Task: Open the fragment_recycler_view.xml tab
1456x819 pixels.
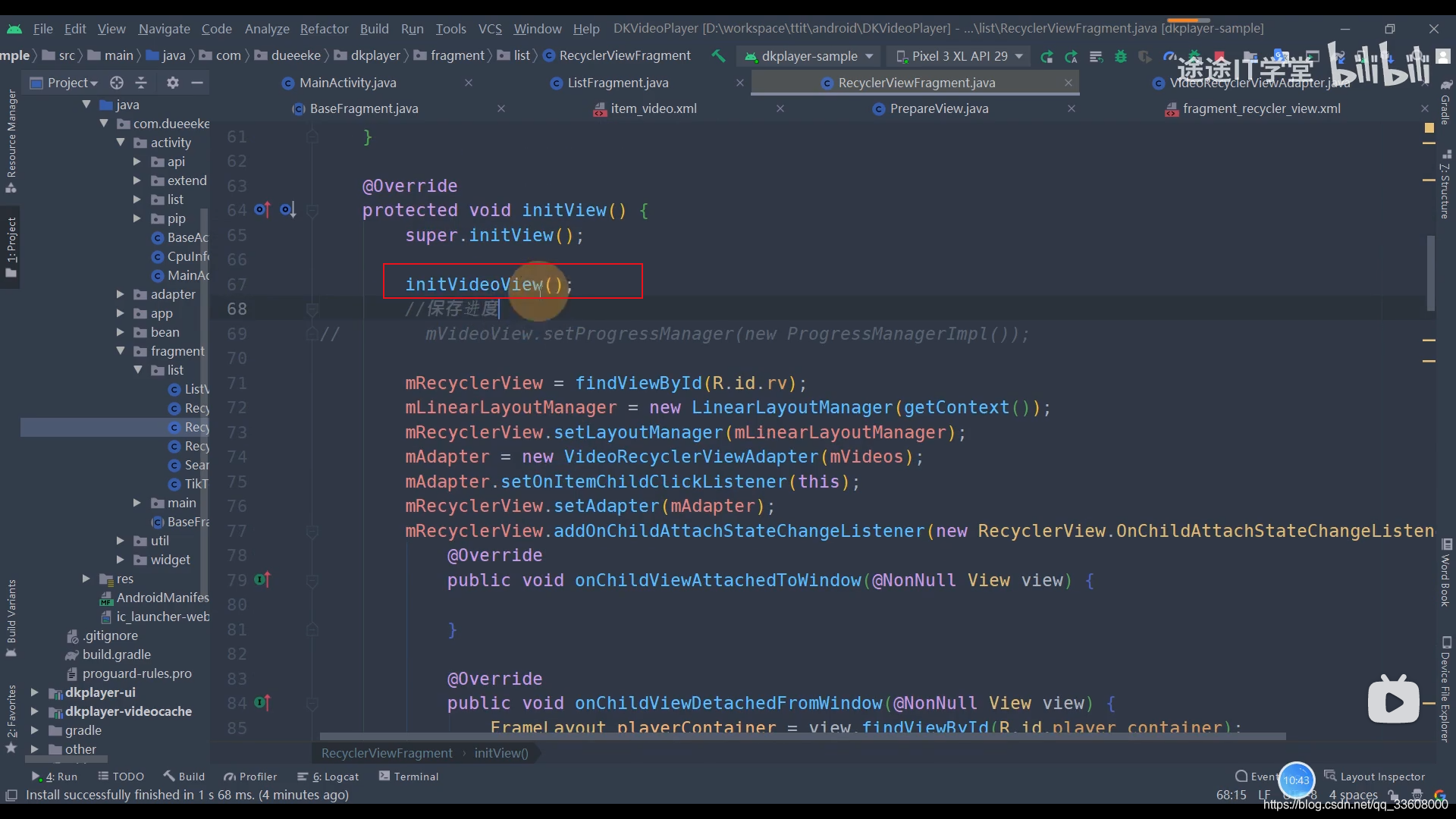Action: click(x=1261, y=108)
